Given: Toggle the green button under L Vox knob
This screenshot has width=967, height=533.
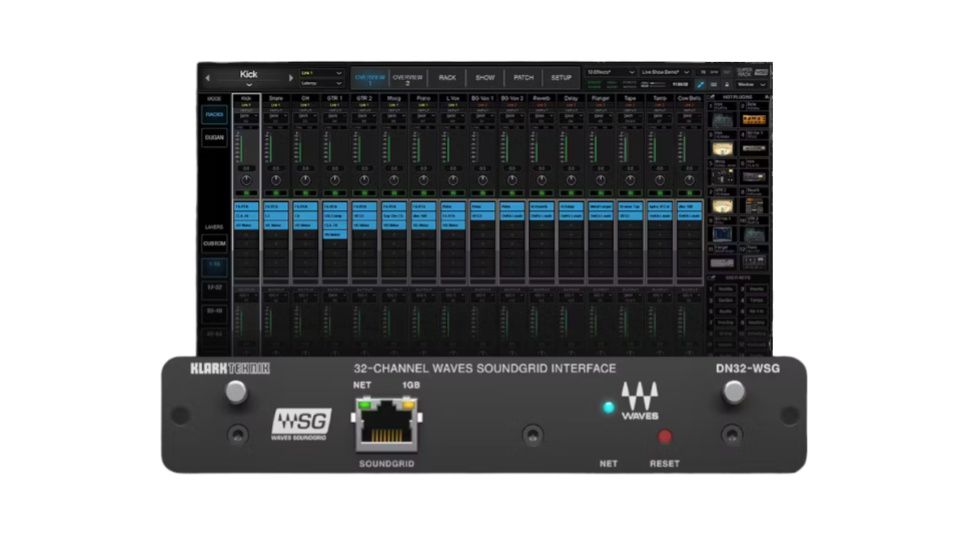Looking at the screenshot, I should [x=453, y=193].
